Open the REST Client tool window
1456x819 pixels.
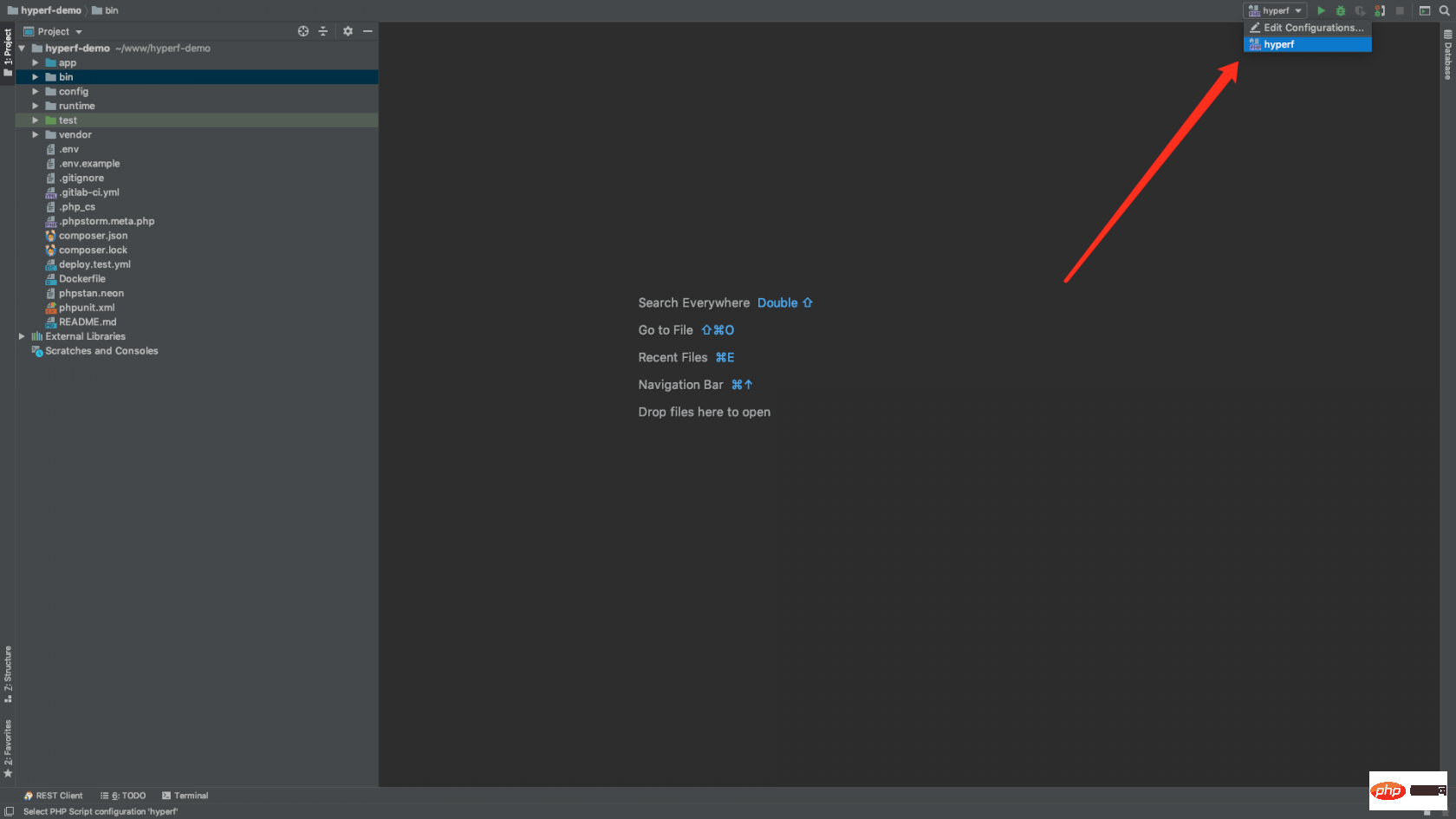point(53,796)
